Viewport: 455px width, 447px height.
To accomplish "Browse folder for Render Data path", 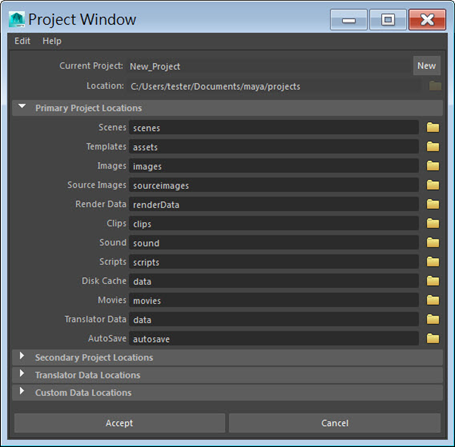I will pyautogui.click(x=433, y=204).
